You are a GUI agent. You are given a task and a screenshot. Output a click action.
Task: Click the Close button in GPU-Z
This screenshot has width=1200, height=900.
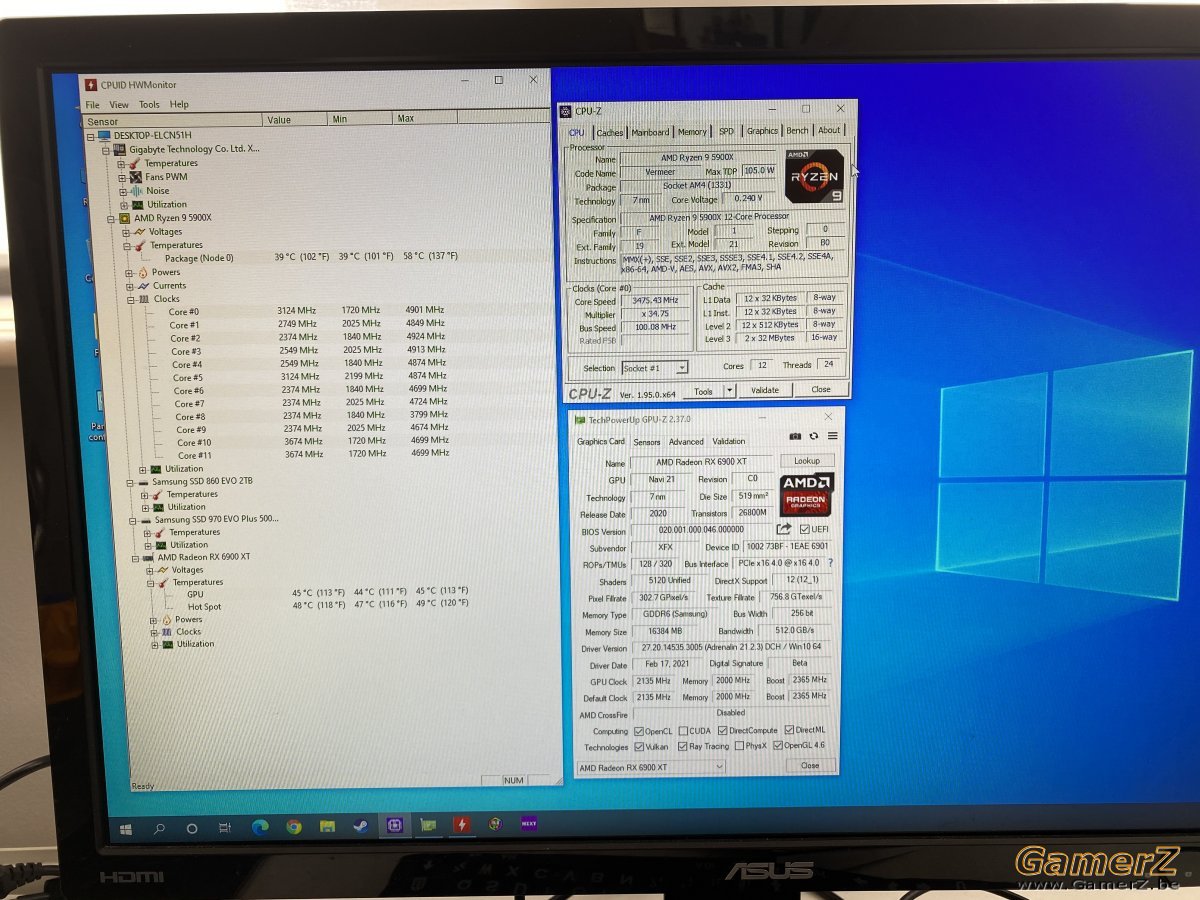(x=810, y=766)
